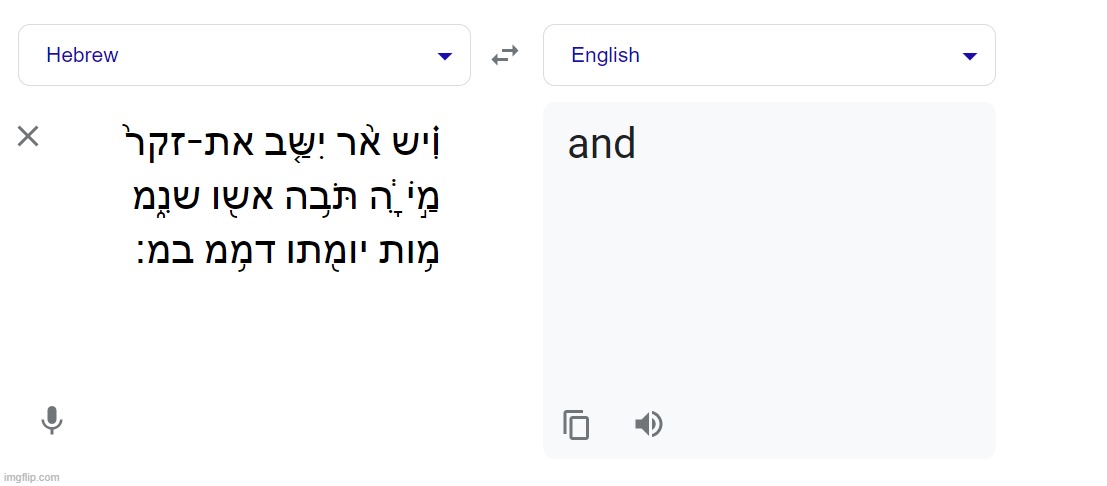Place cursor in first line of Hebrew text
Viewport: 1107px width, 486px height.
(282, 144)
